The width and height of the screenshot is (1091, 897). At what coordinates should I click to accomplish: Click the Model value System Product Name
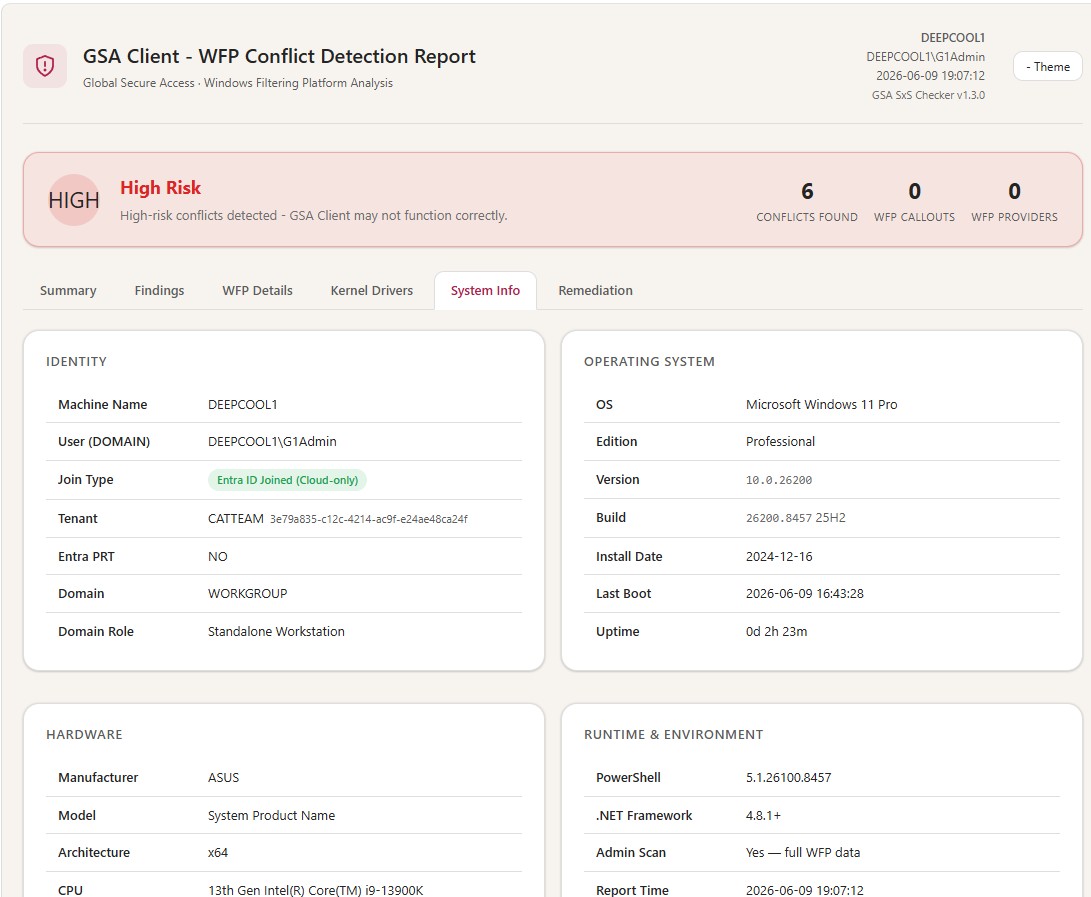point(271,816)
